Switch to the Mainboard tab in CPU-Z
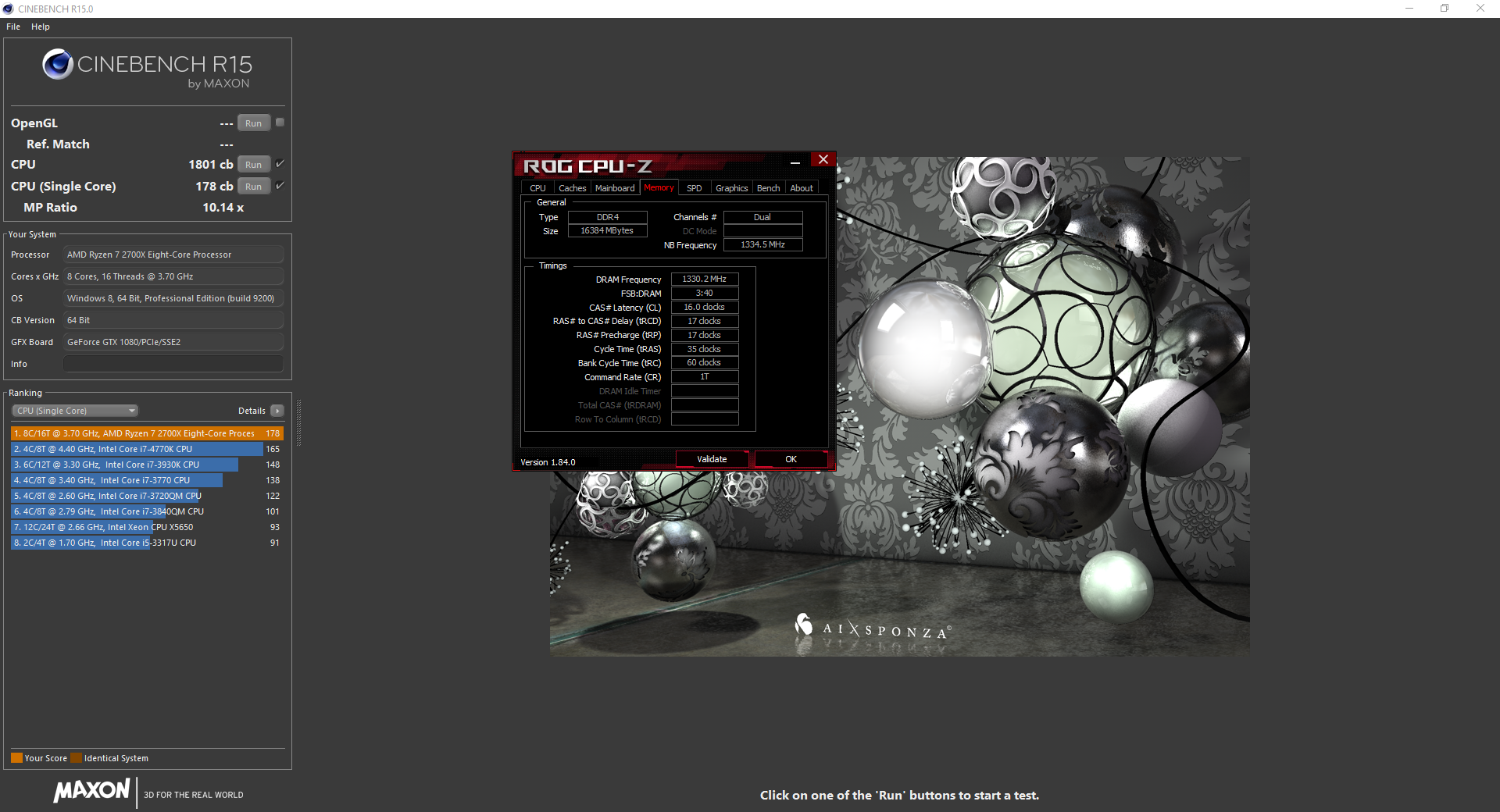The height and width of the screenshot is (812, 1500). tap(615, 188)
